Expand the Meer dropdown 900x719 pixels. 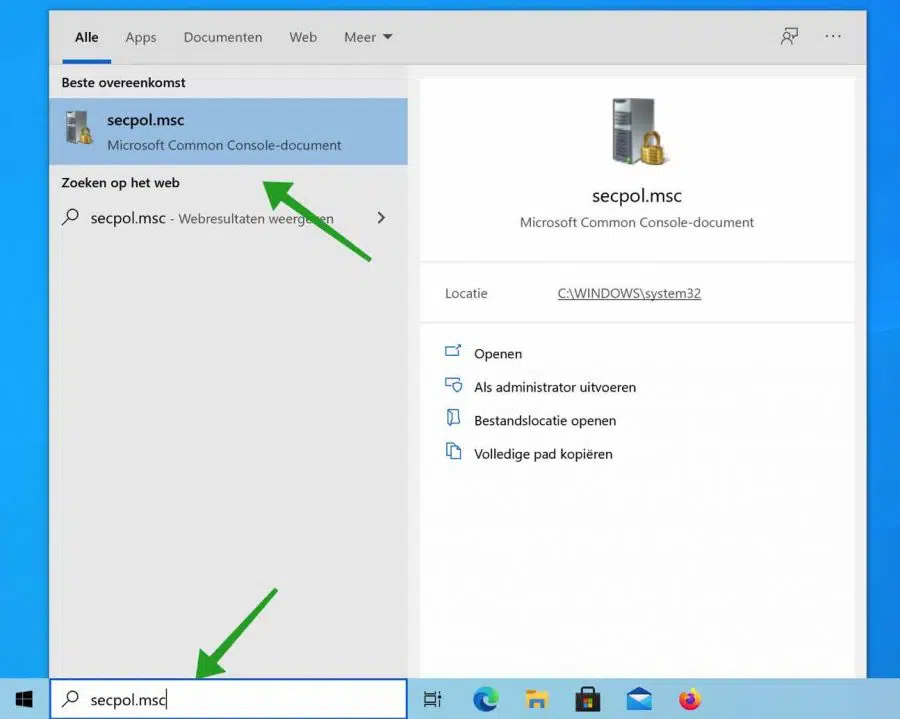368,37
